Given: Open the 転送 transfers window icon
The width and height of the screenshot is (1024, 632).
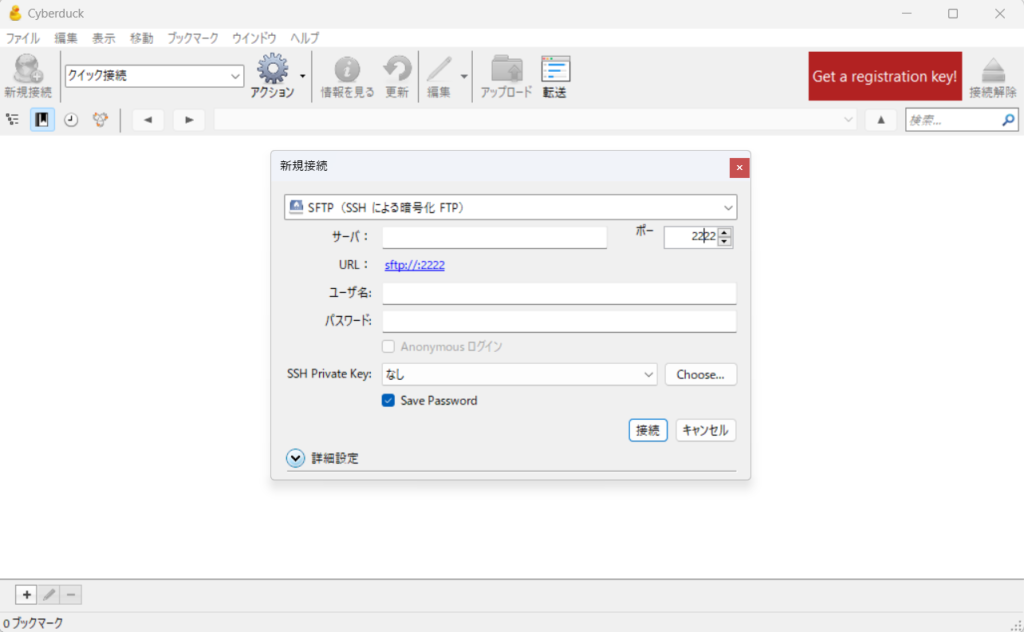Looking at the screenshot, I should (555, 76).
